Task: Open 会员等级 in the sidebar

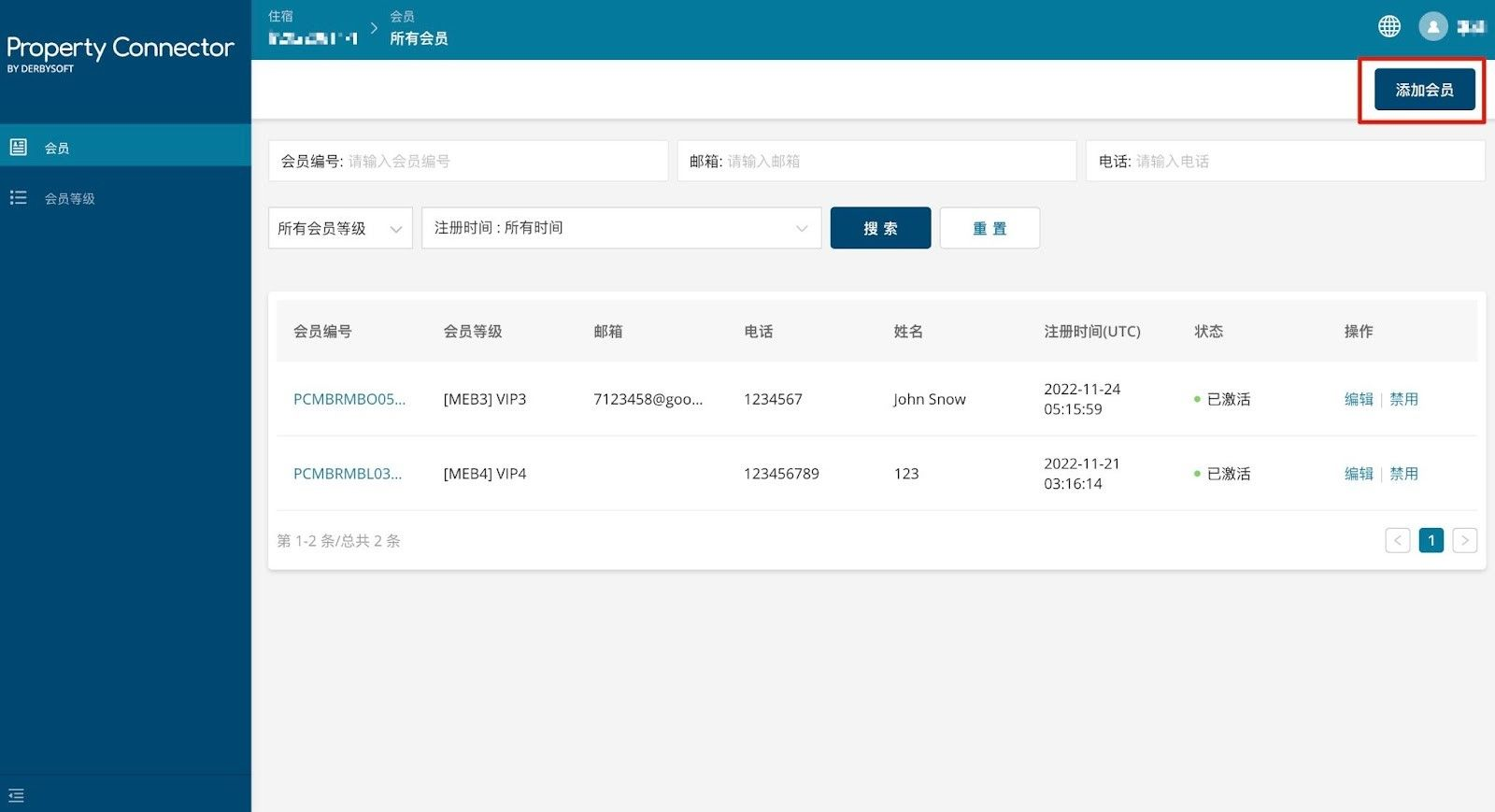Action: pyautogui.click(x=125, y=198)
